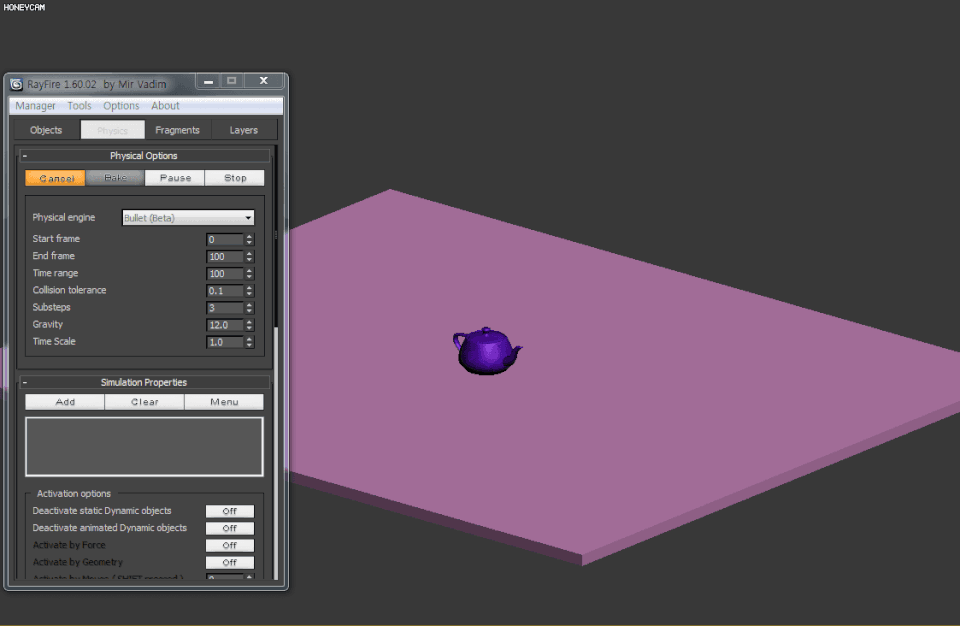This screenshot has height=626, width=960.
Task: Open the Simulation Properties Menu button
Action: click(224, 402)
